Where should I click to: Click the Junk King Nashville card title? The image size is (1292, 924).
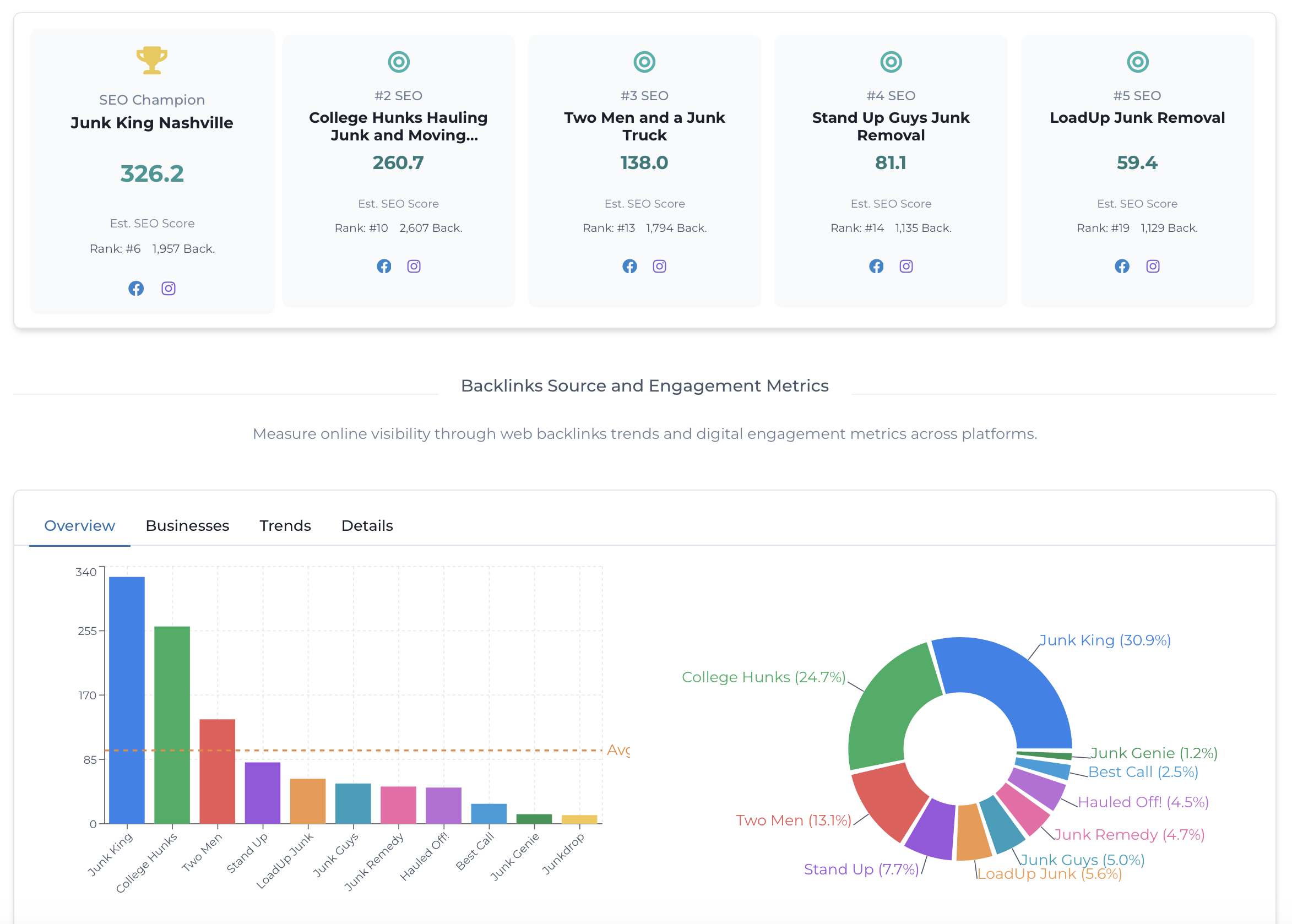coord(152,123)
